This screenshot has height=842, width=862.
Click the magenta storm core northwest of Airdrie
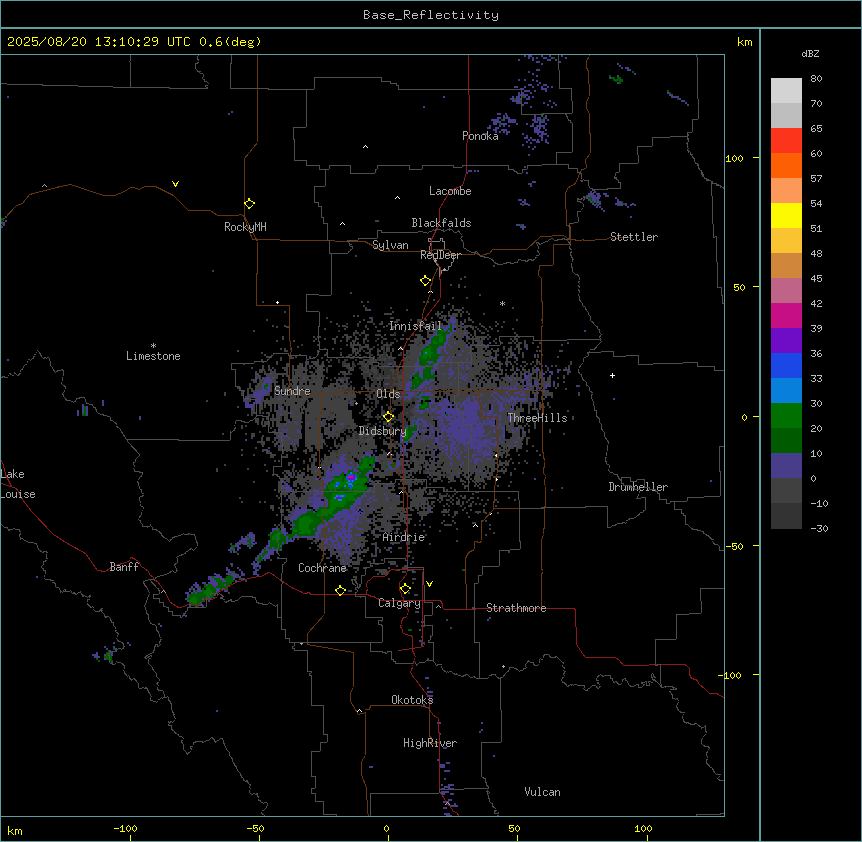[x=351, y=477]
